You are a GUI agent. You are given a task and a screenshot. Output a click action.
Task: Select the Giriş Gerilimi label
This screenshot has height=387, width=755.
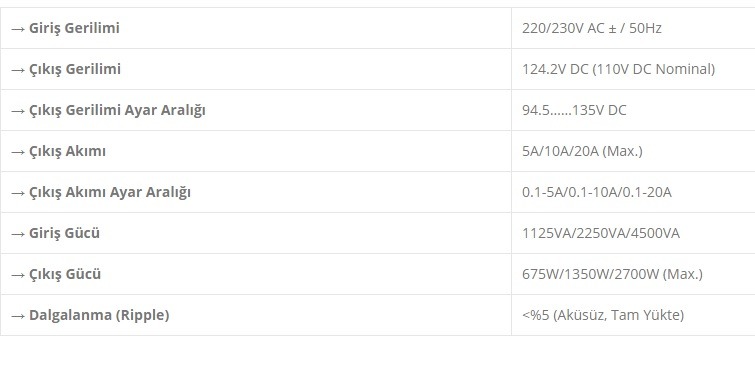coord(74,28)
